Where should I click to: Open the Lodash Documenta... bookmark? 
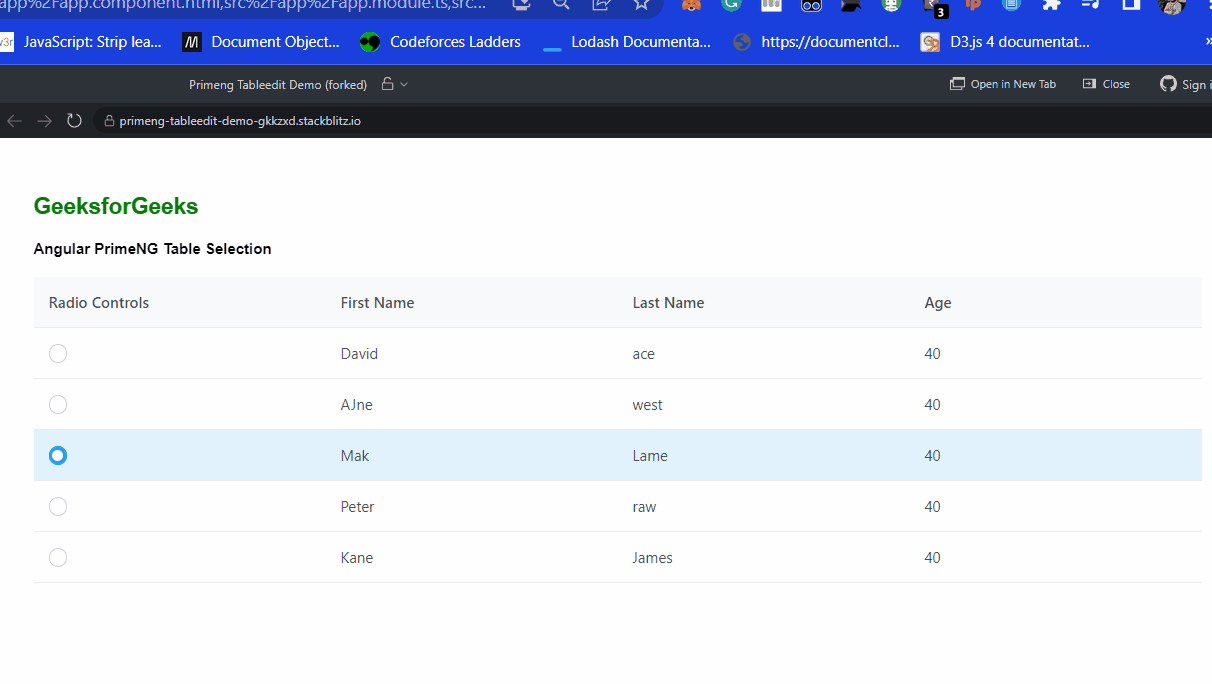(627, 42)
